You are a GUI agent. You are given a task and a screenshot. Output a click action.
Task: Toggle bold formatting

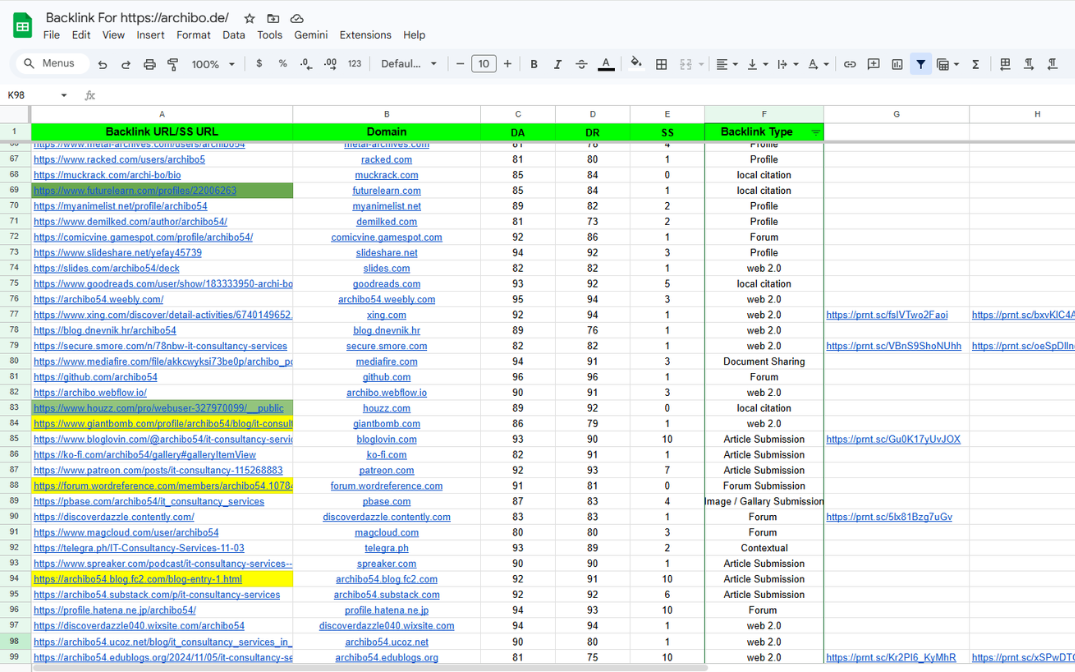coord(534,64)
